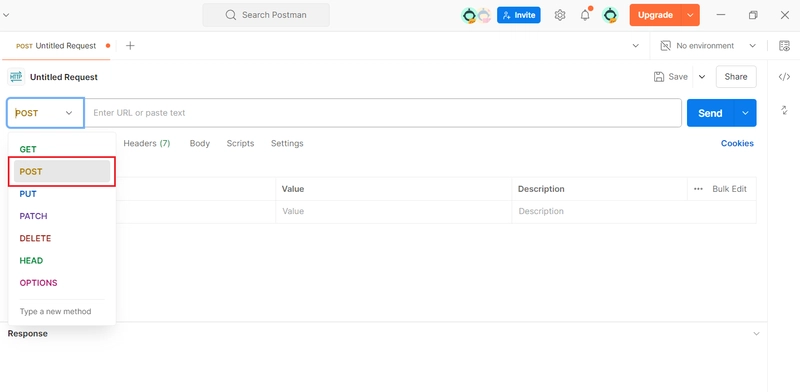The height and width of the screenshot is (392, 800).
Task: Click the environment quick look icon
Action: (x=784, y=46)
